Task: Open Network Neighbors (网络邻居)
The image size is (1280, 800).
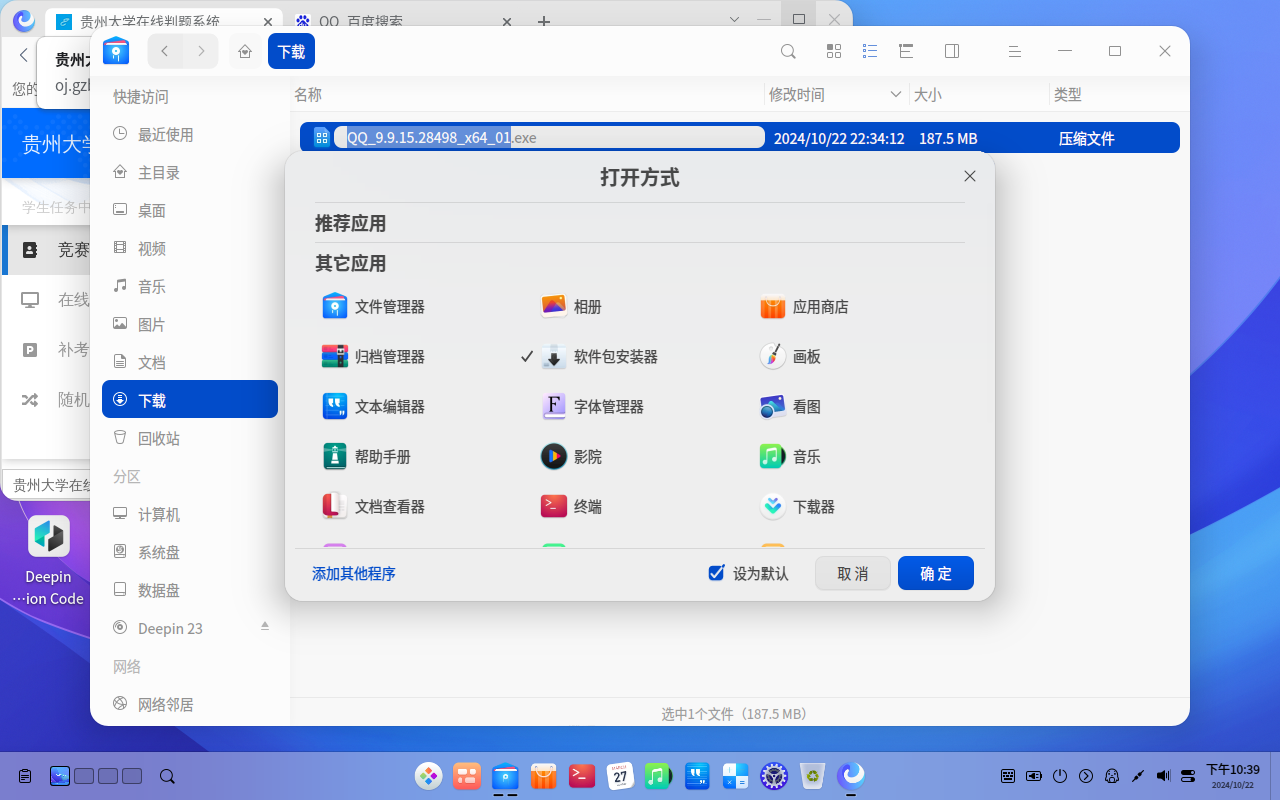Action: coord(189,705)
